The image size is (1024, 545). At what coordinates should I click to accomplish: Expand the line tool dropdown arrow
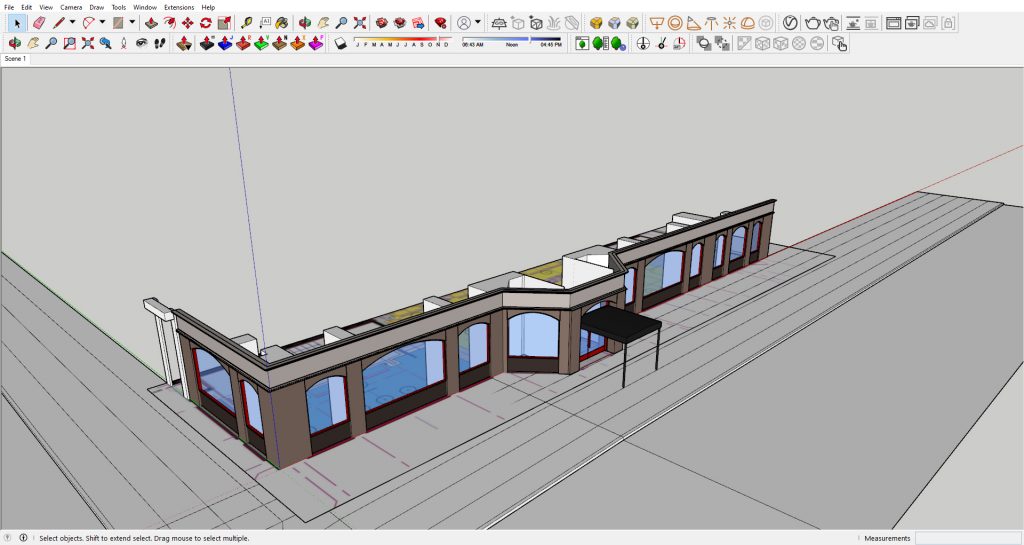72,22
